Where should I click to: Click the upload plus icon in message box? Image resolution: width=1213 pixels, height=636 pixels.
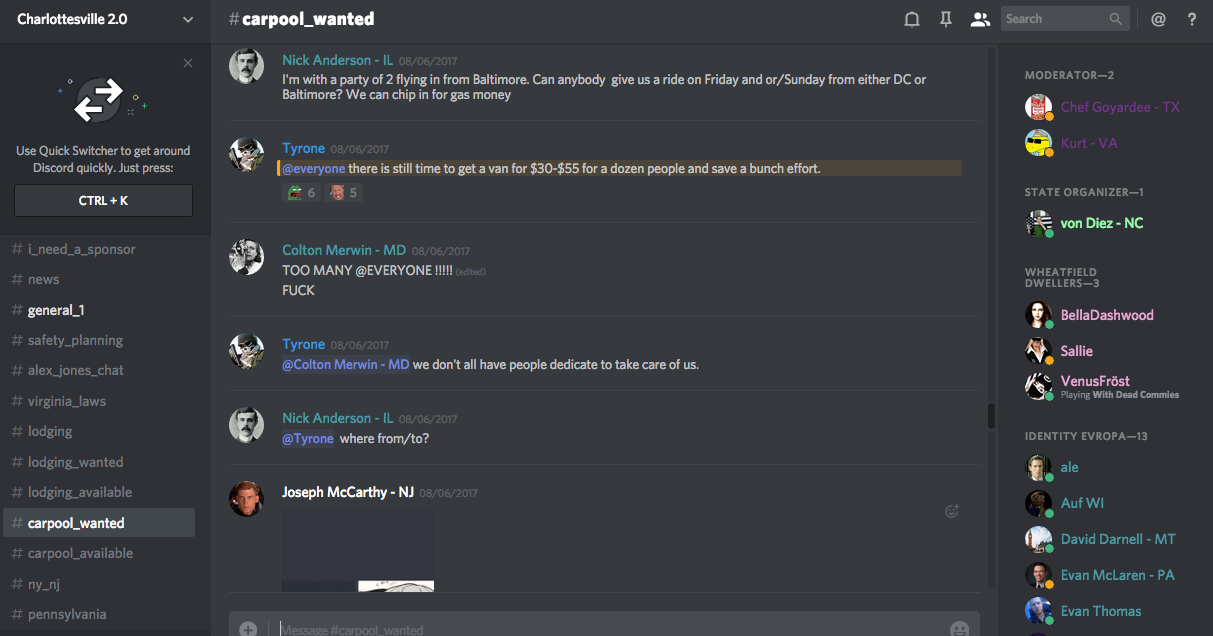[248, 630]
